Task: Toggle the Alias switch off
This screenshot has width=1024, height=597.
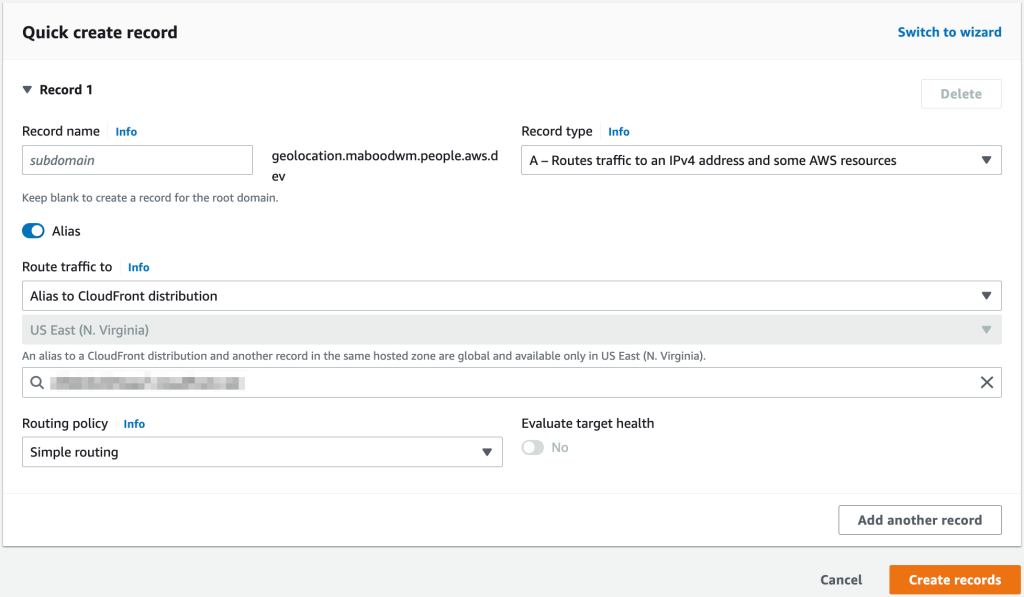Action: tap(33, 231)
